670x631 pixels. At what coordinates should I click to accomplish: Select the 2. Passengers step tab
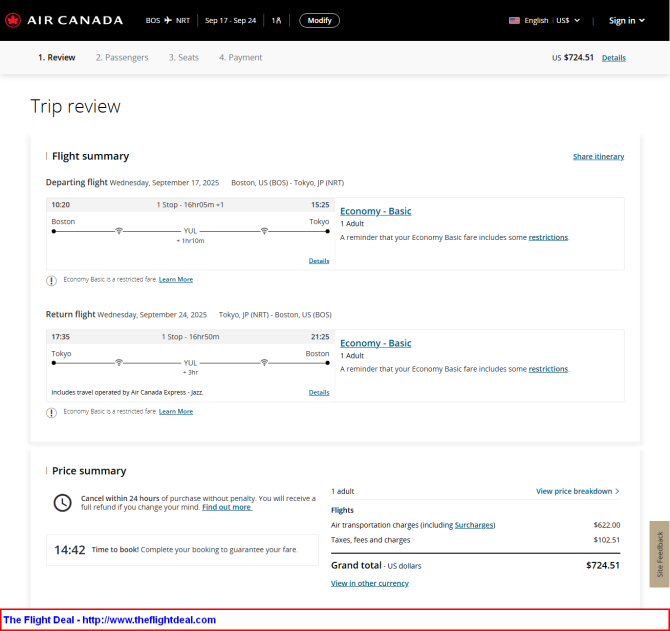click(122, 57)
